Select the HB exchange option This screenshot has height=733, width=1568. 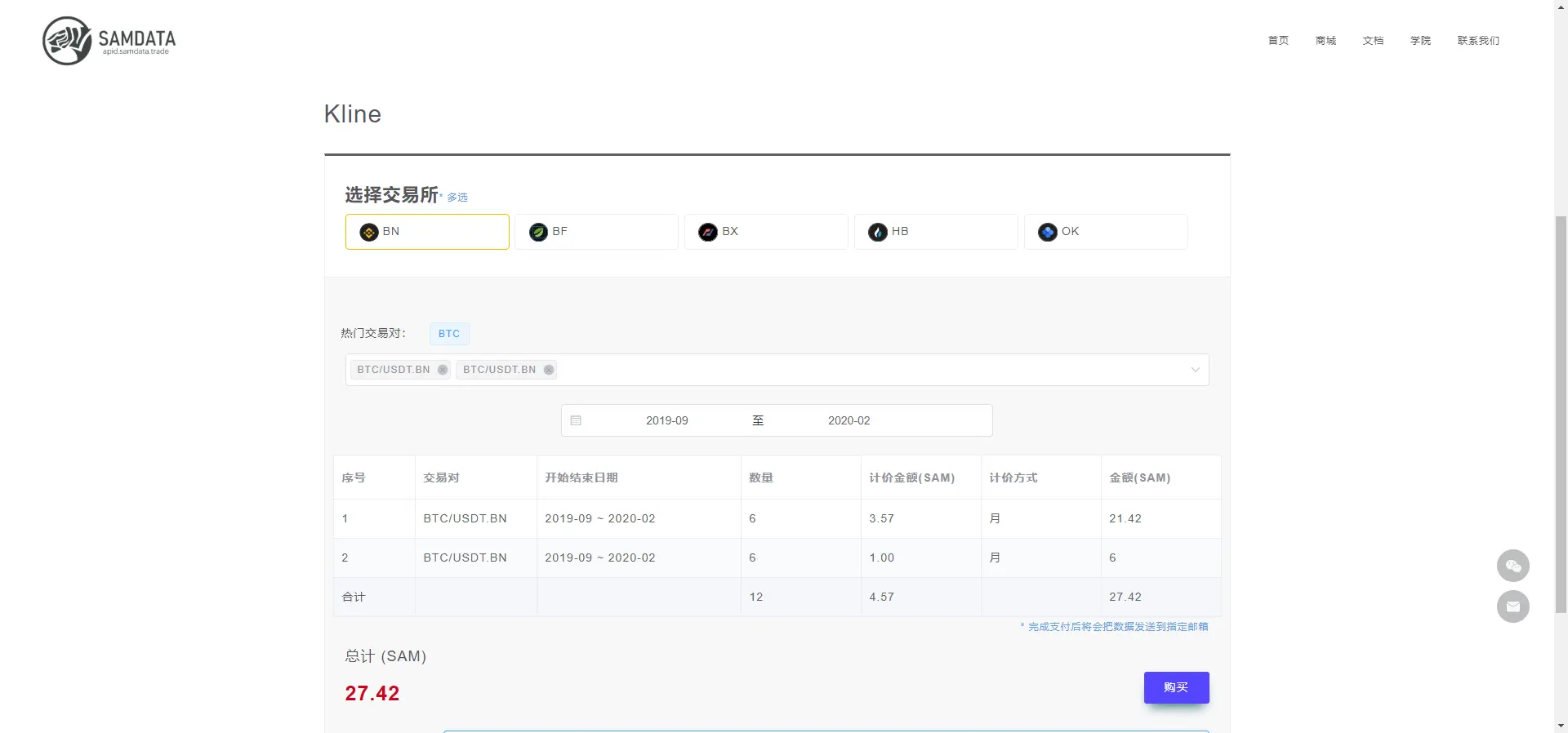coord(937,232)
